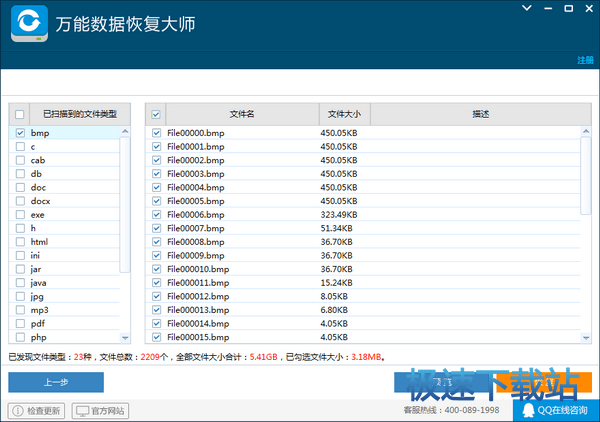Select the java file type row
Viewport: 600px width, 422px height.
coord(65,283)
